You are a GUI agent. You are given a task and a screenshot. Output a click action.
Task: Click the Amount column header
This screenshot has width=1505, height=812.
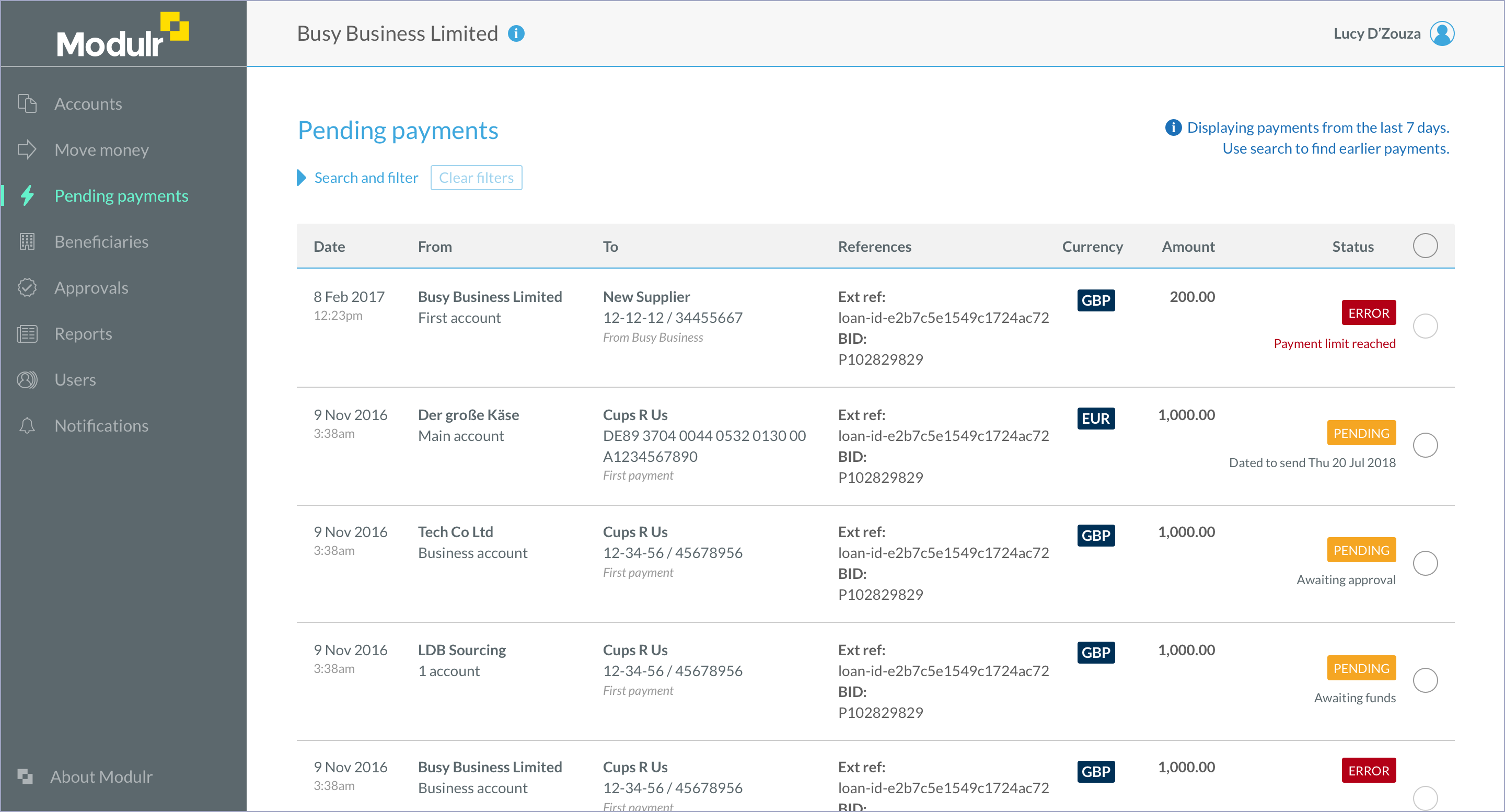point(1188,247)
